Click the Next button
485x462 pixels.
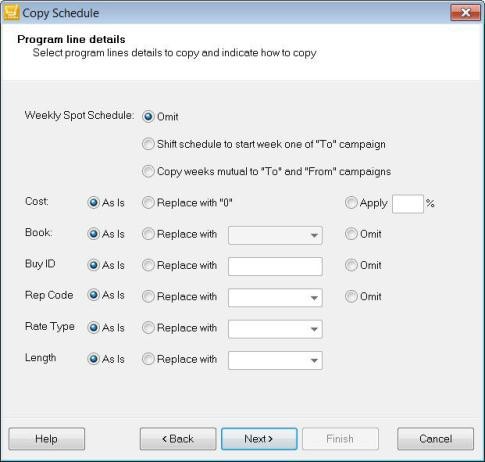click(x=259, y=439)
